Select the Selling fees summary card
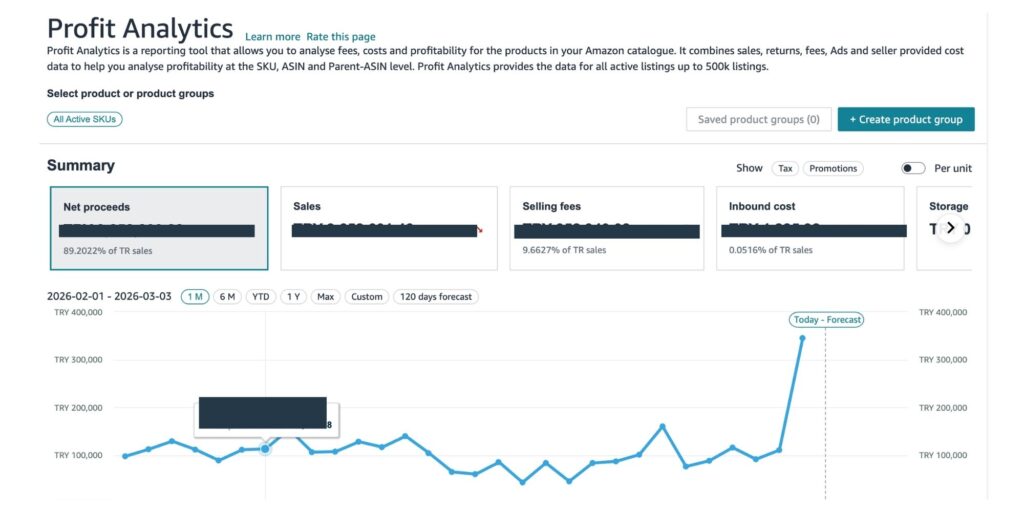The image size is (1024, 512). 607,228
